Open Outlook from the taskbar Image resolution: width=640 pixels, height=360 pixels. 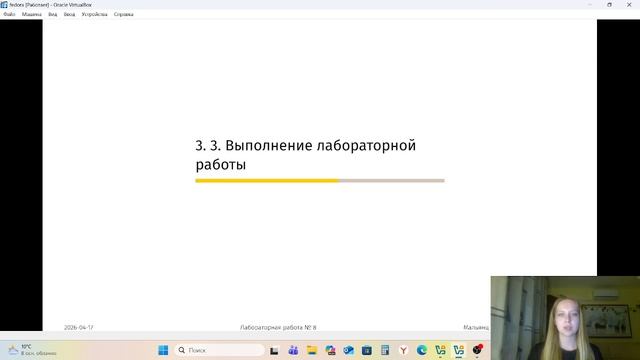click(348, 350)
